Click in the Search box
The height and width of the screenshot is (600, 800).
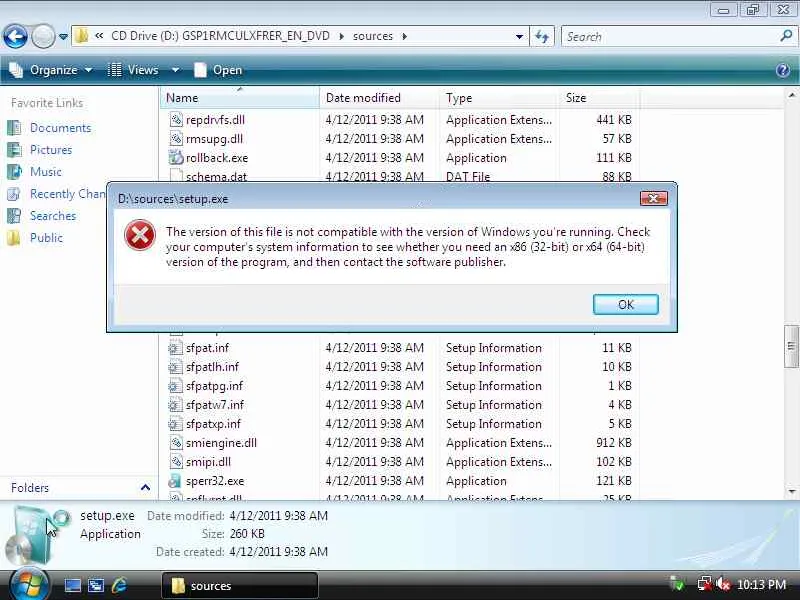(669, 37)
